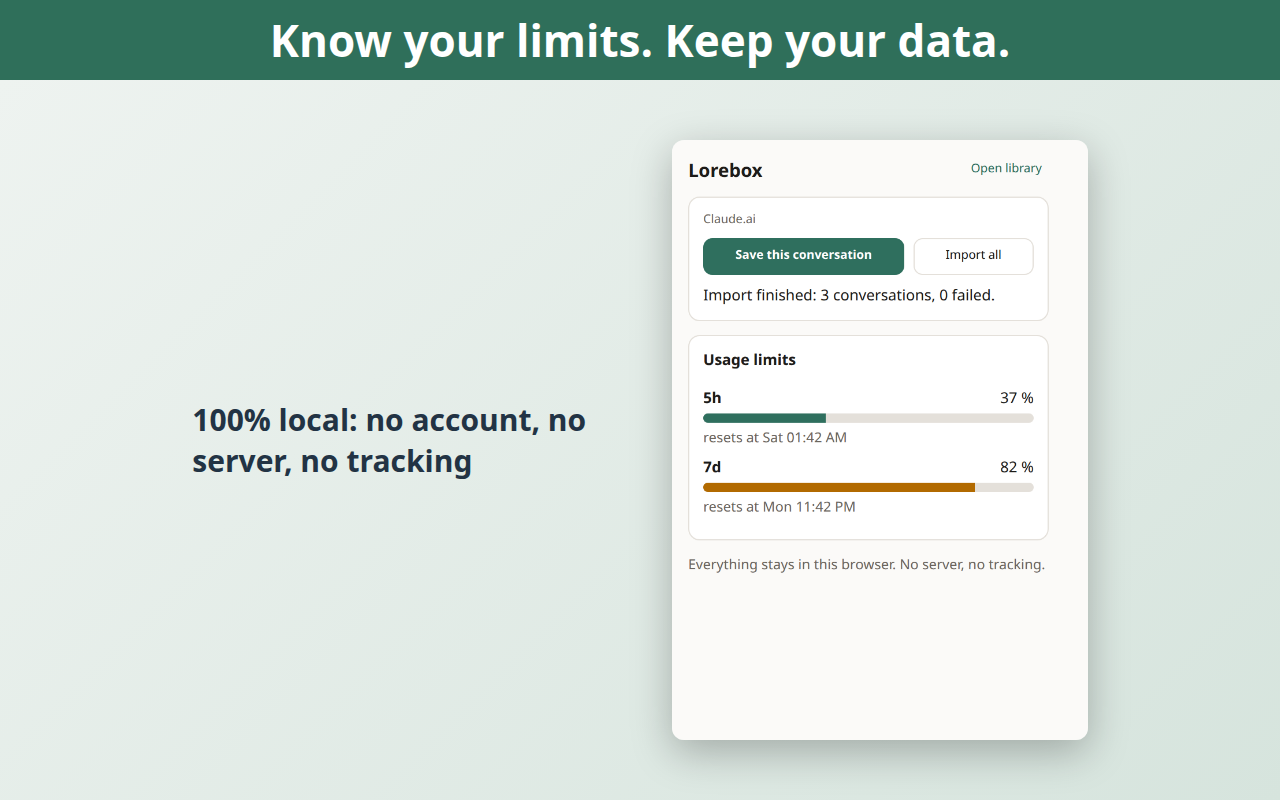Click the 37 % usage value

click(1017, 398)
